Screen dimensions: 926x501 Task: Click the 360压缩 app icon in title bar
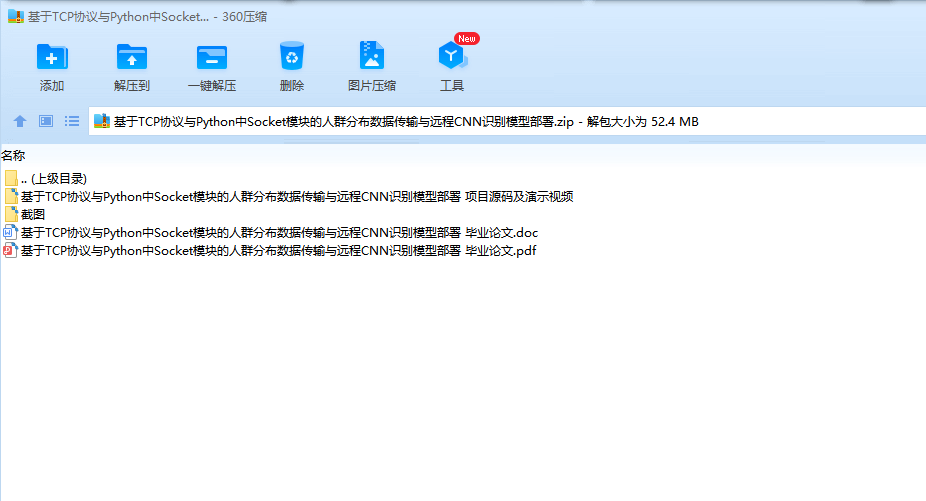coord(15,16)
